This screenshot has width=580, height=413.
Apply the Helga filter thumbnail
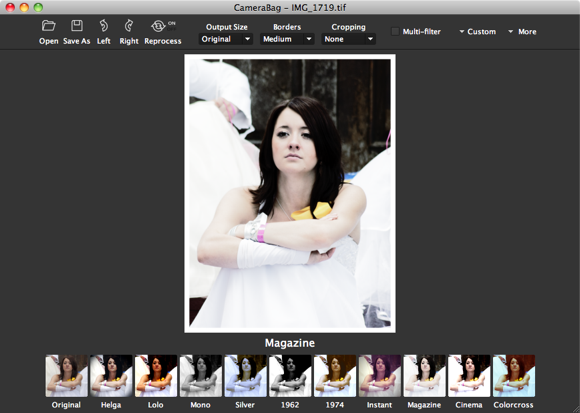click(x=111, y=376)
